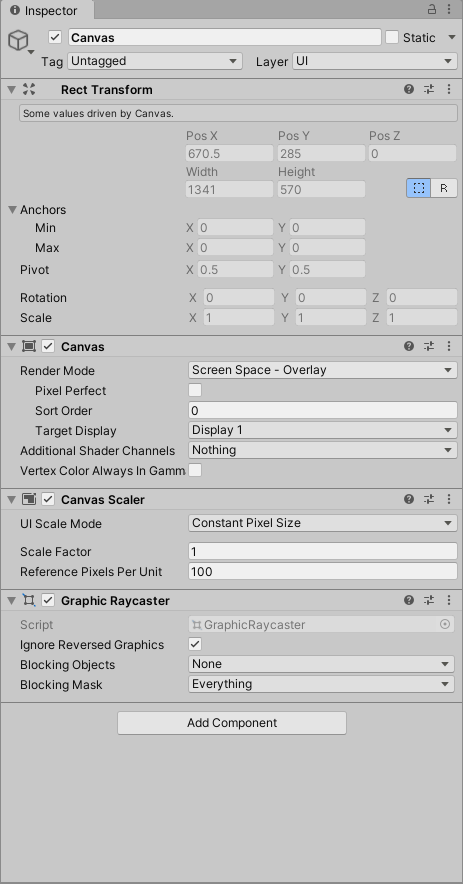Enable the Pixel Perfect checkbox
The height and width of the screenshot is (884, 463).
click(195, 390)
